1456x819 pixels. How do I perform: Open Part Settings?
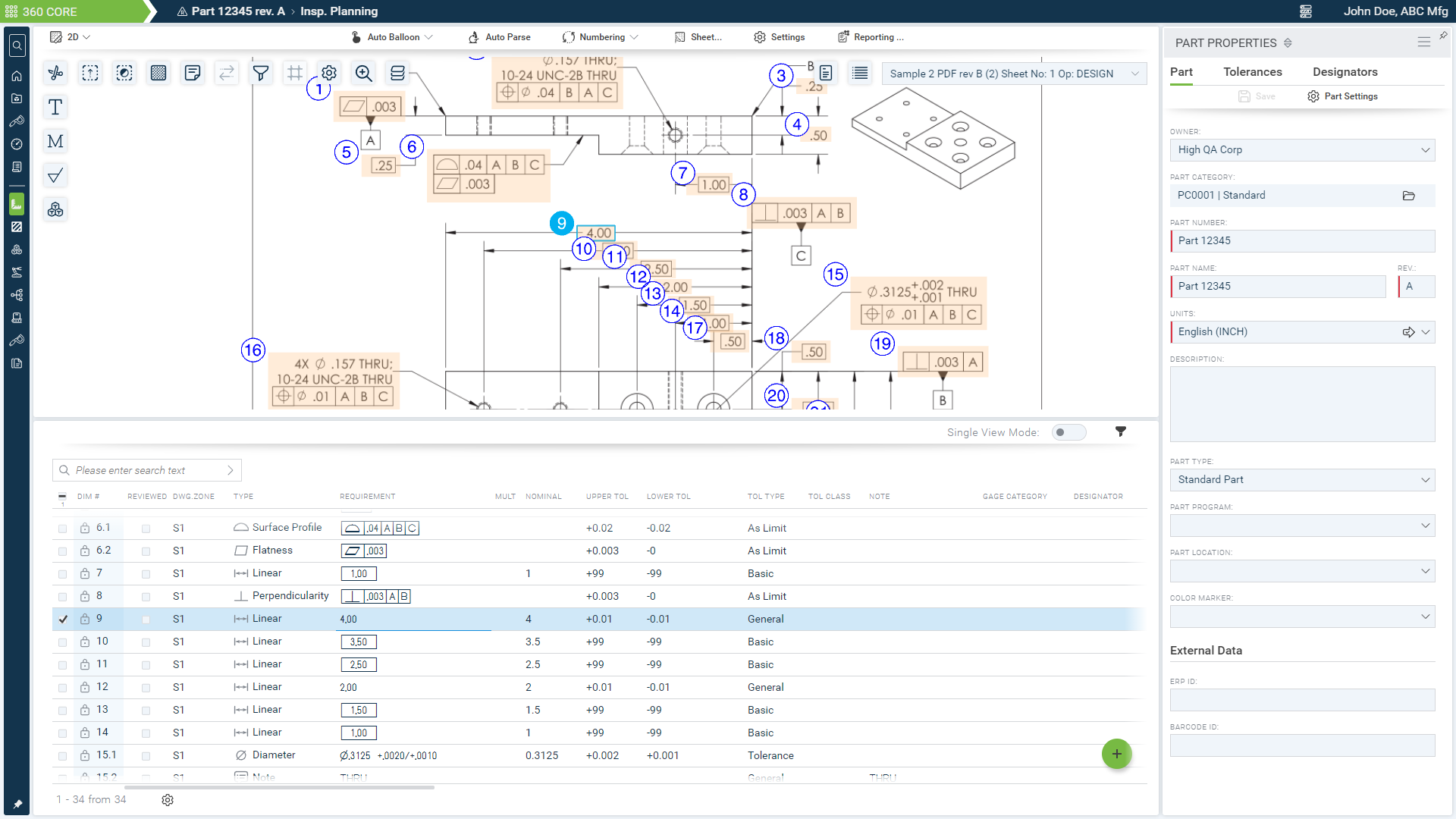coord(1342,96)
